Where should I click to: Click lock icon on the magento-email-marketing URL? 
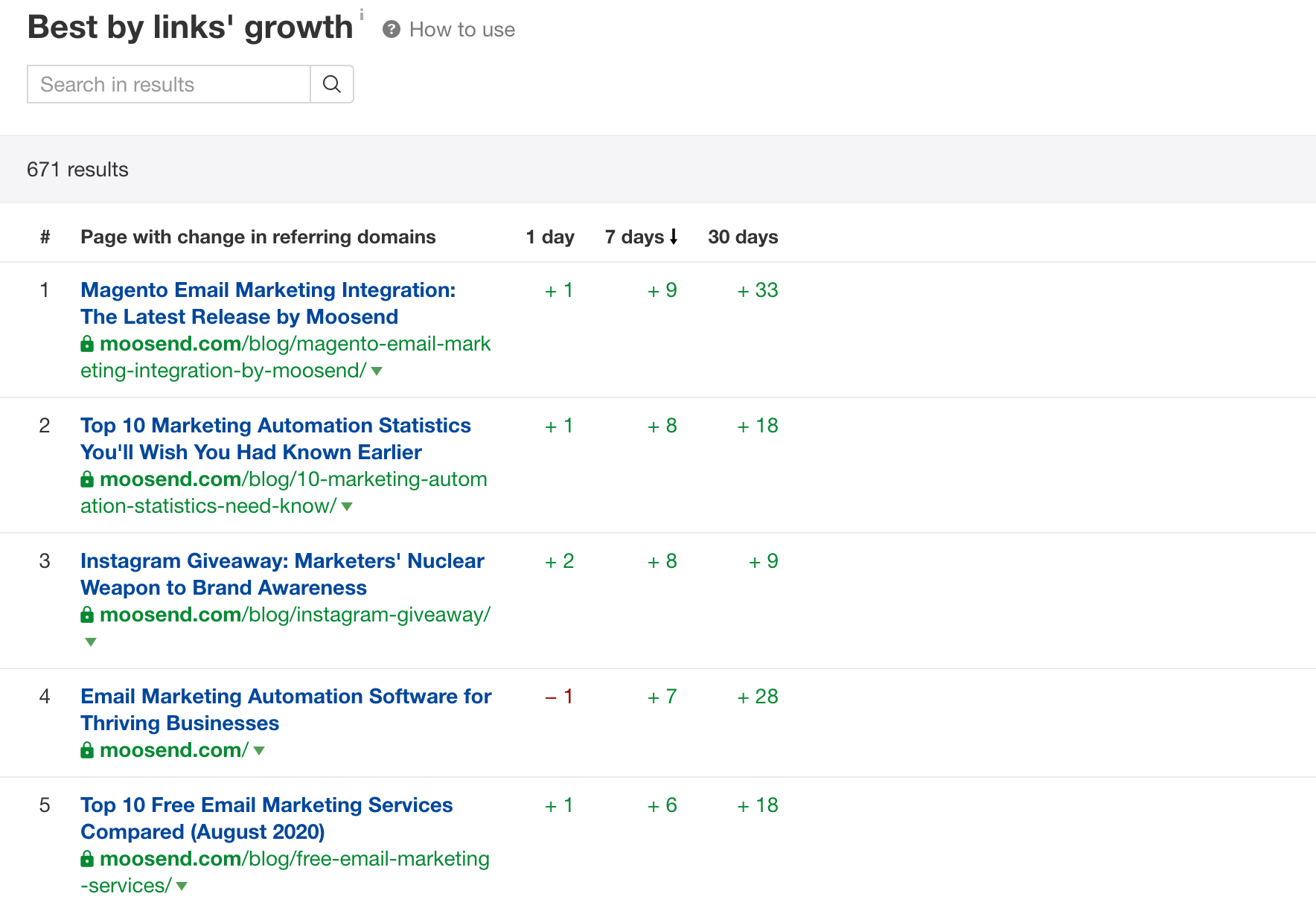click(87, 343)
